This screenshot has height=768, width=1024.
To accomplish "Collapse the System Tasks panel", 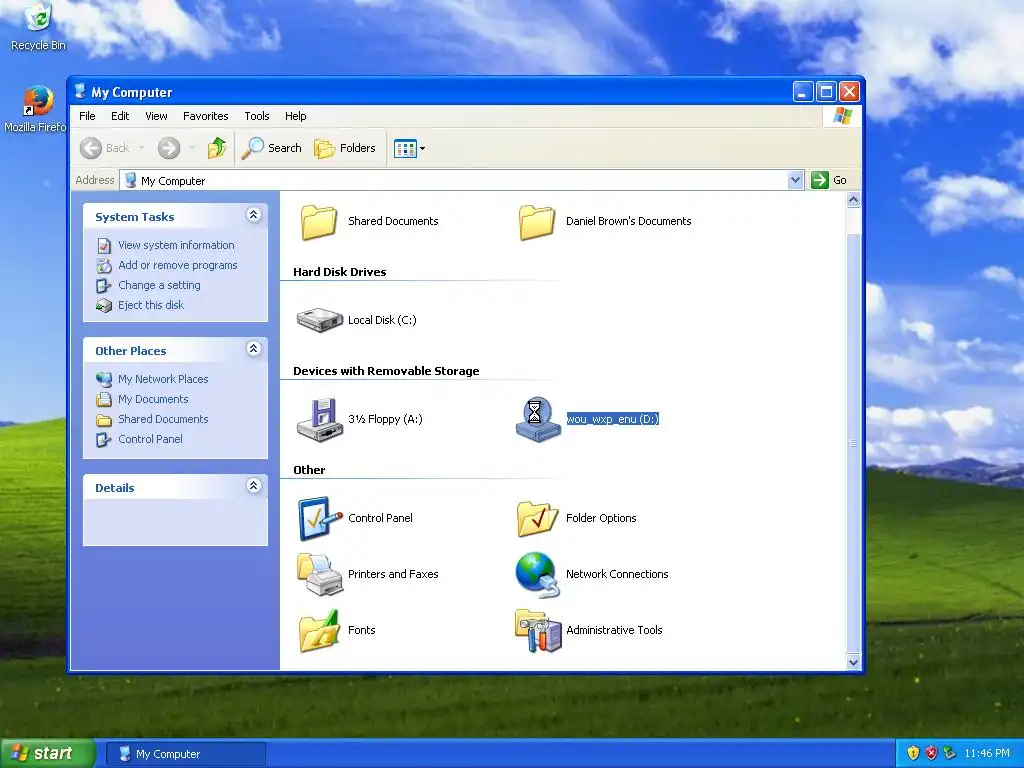I will pyautogui.click(x=253, y=215).
